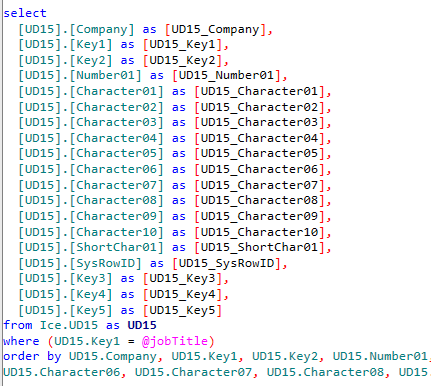Click UD15.Character08 in last line
431x386 pixels.
[x=325, y=372]
